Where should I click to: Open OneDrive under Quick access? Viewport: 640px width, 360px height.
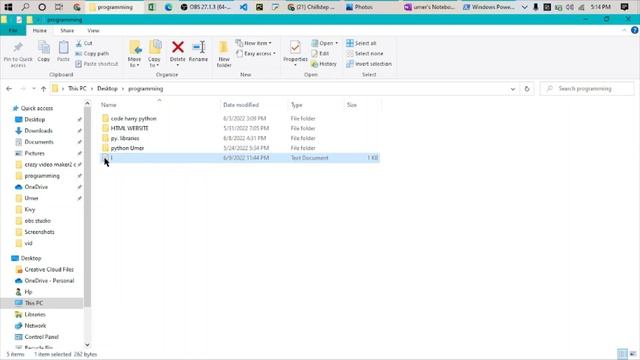coord(36,187)
